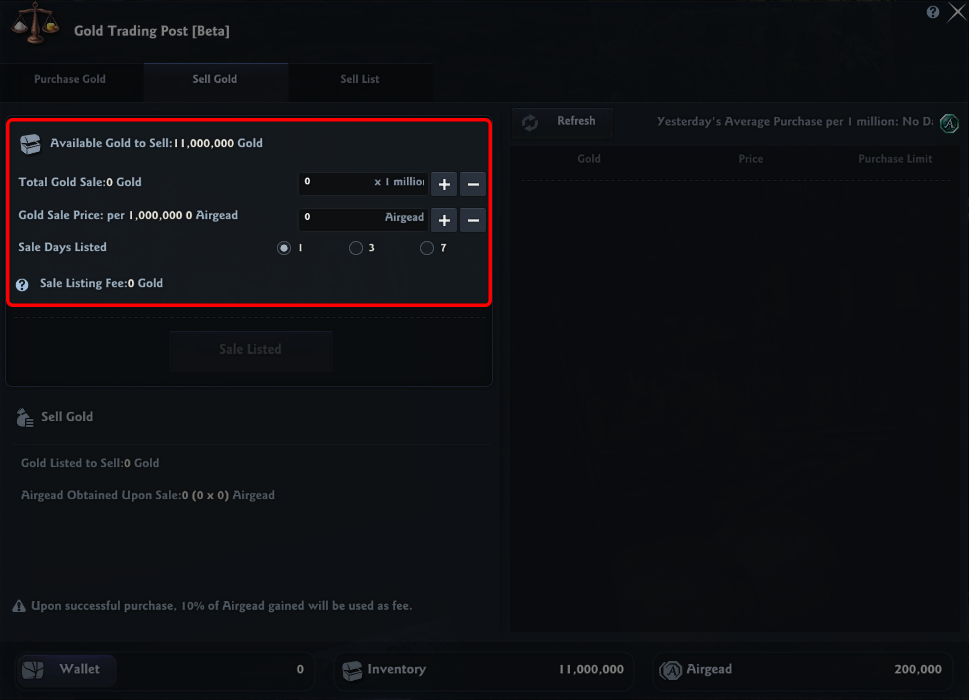Select 7 days sale listing duration
Viewport: 969px width, 700px height.
pyautogui.click(x=427, y=248)
